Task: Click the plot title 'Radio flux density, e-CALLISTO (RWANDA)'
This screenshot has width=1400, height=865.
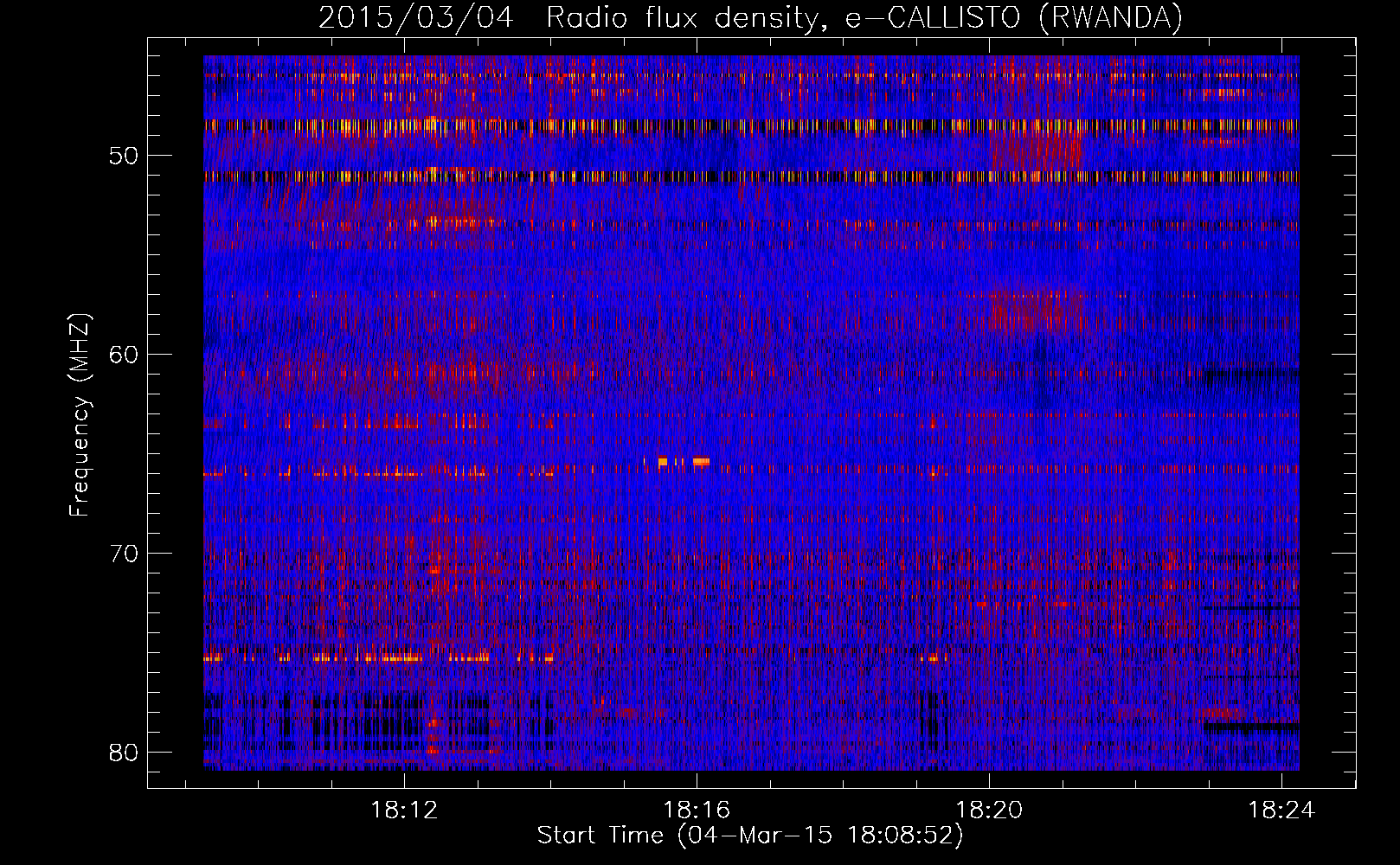Action: click(x=864, y=17)
